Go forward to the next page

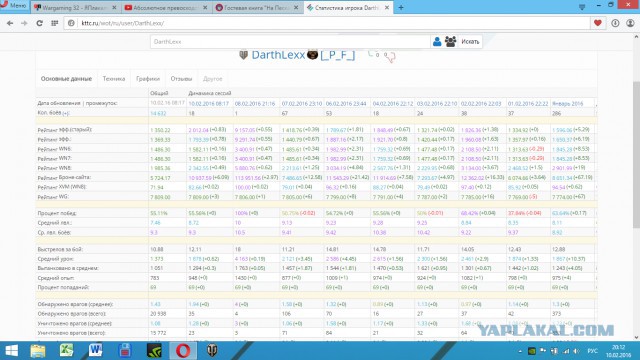[x=24, y=23]
